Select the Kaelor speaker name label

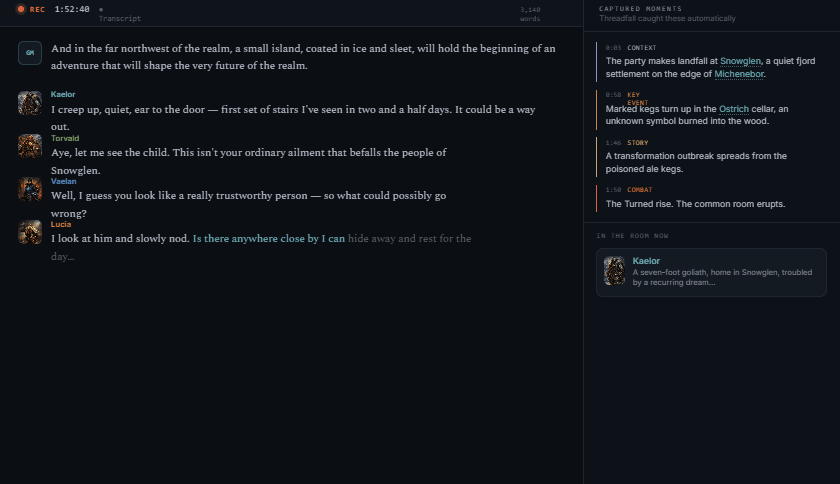[x=63, y=94]
